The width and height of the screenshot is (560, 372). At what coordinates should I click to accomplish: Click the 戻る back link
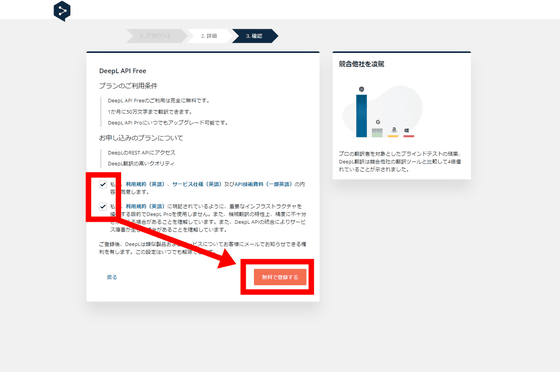[x=112, y=277]
